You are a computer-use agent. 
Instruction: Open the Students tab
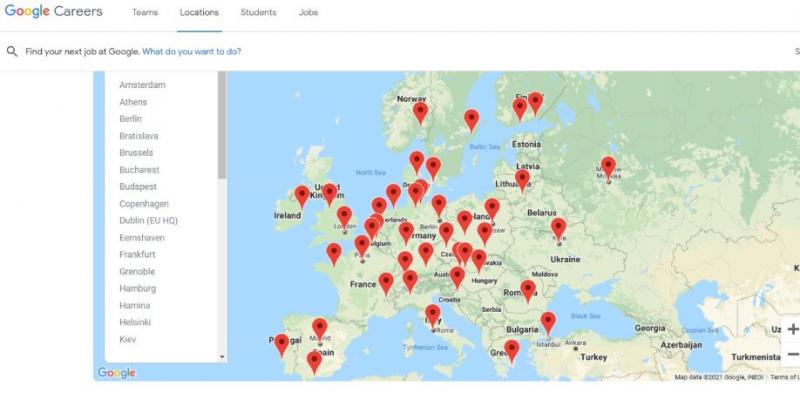[259, 12]
